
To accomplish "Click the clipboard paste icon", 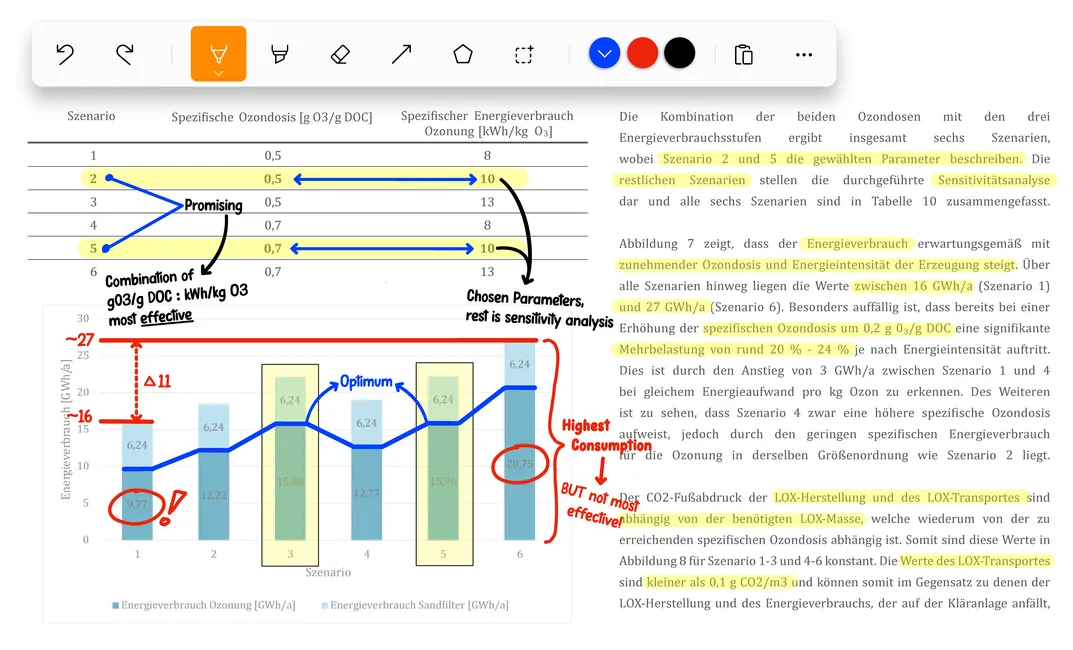I will pyautogui.click(x=743, y=54).
